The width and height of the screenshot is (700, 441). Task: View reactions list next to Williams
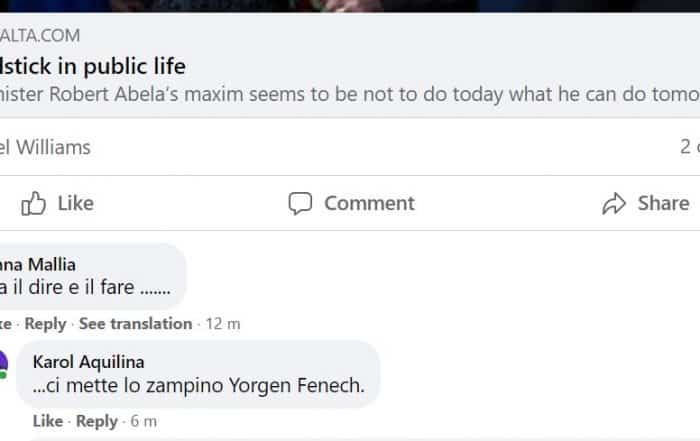click(45, 147)
